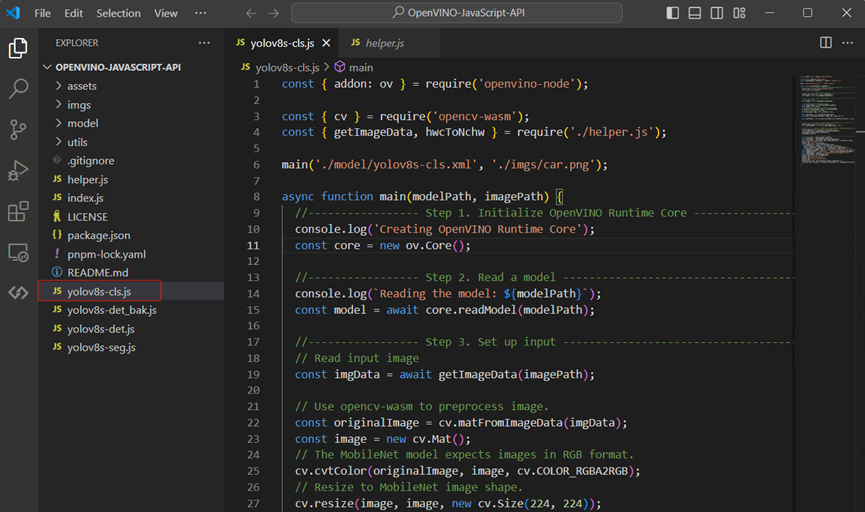Expand the model folder

click(x=83, y=123)
